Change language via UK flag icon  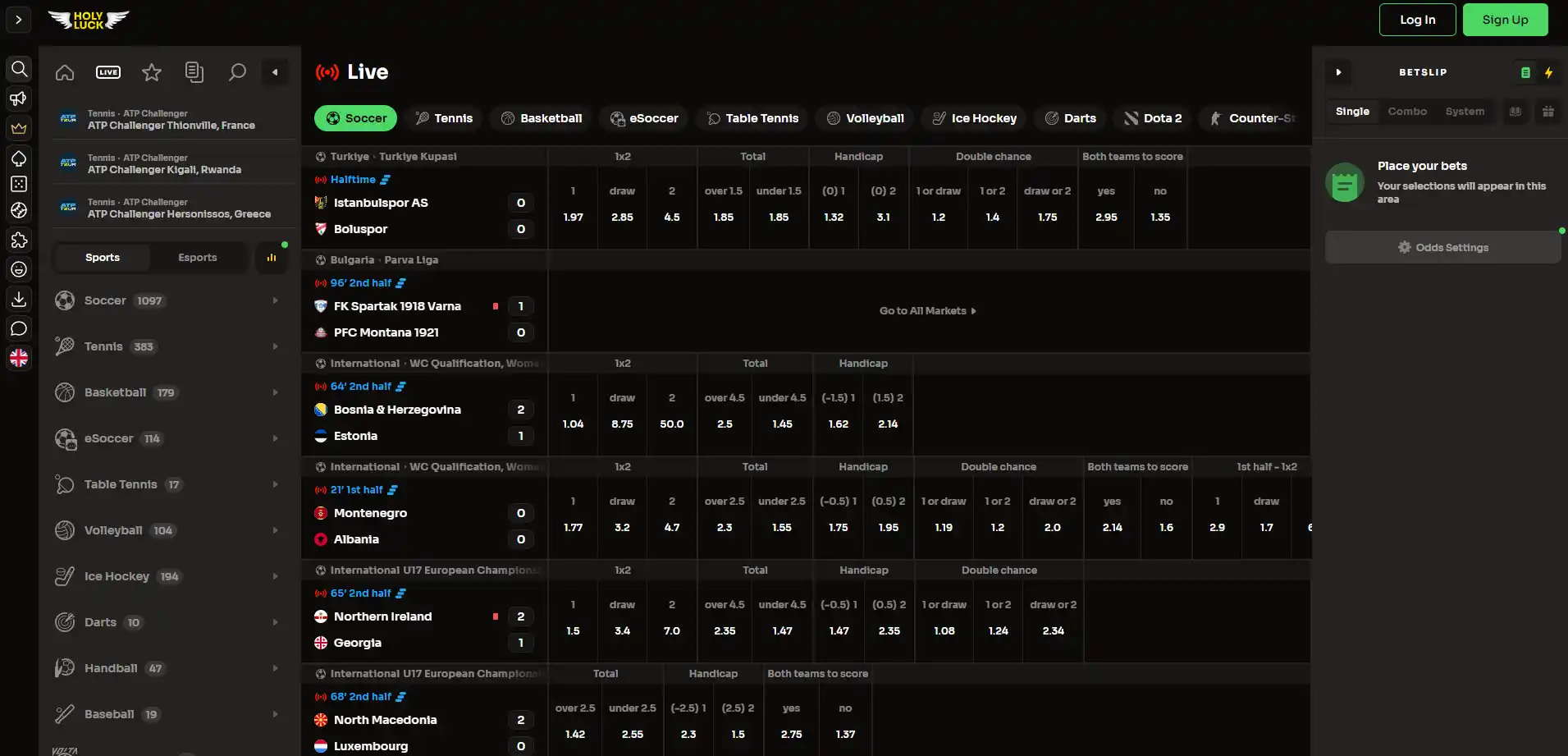(19, 358)
